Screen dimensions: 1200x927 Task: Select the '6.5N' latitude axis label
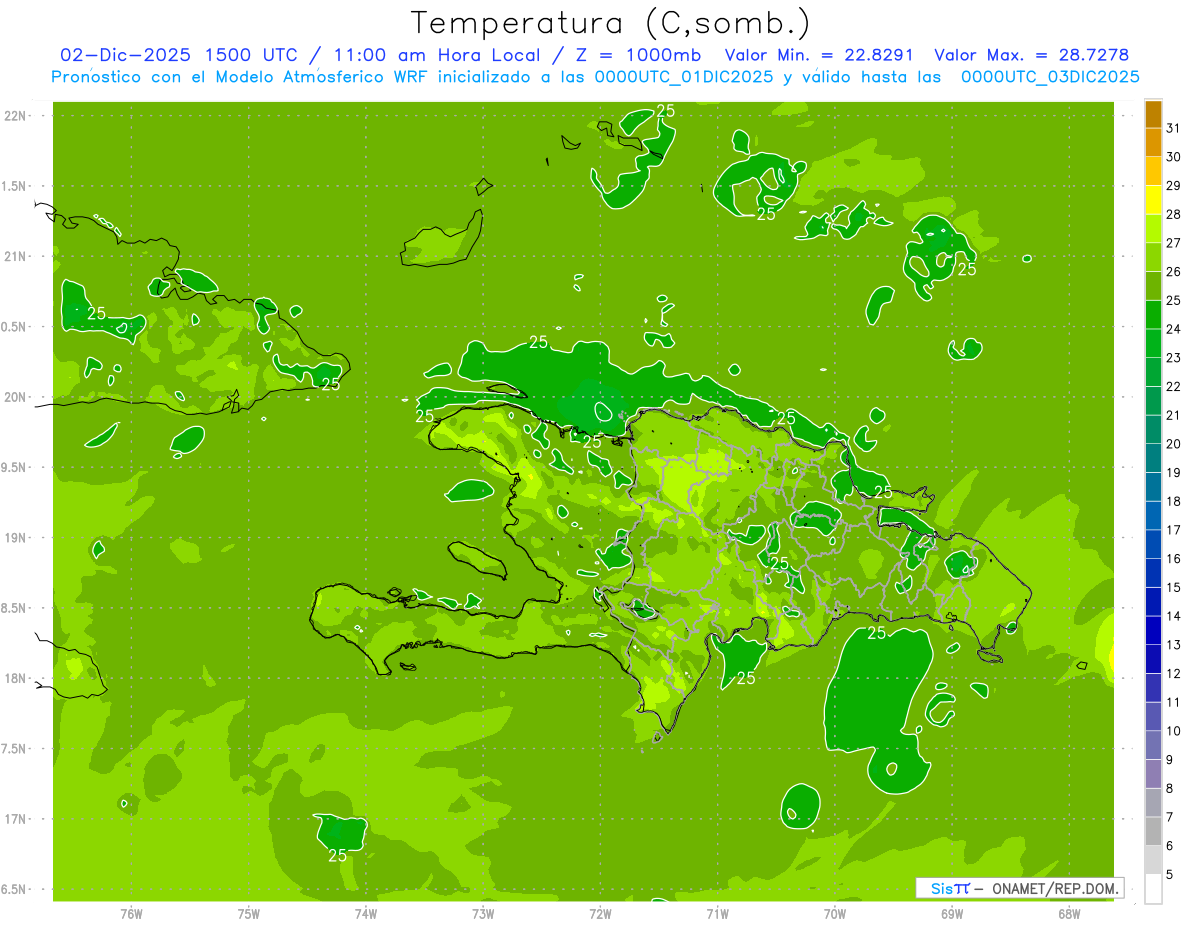[x=13, y=889]
